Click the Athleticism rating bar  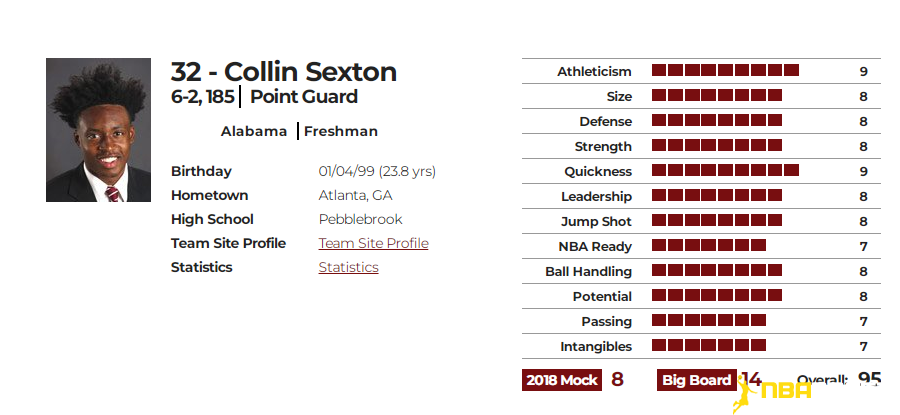725,71
